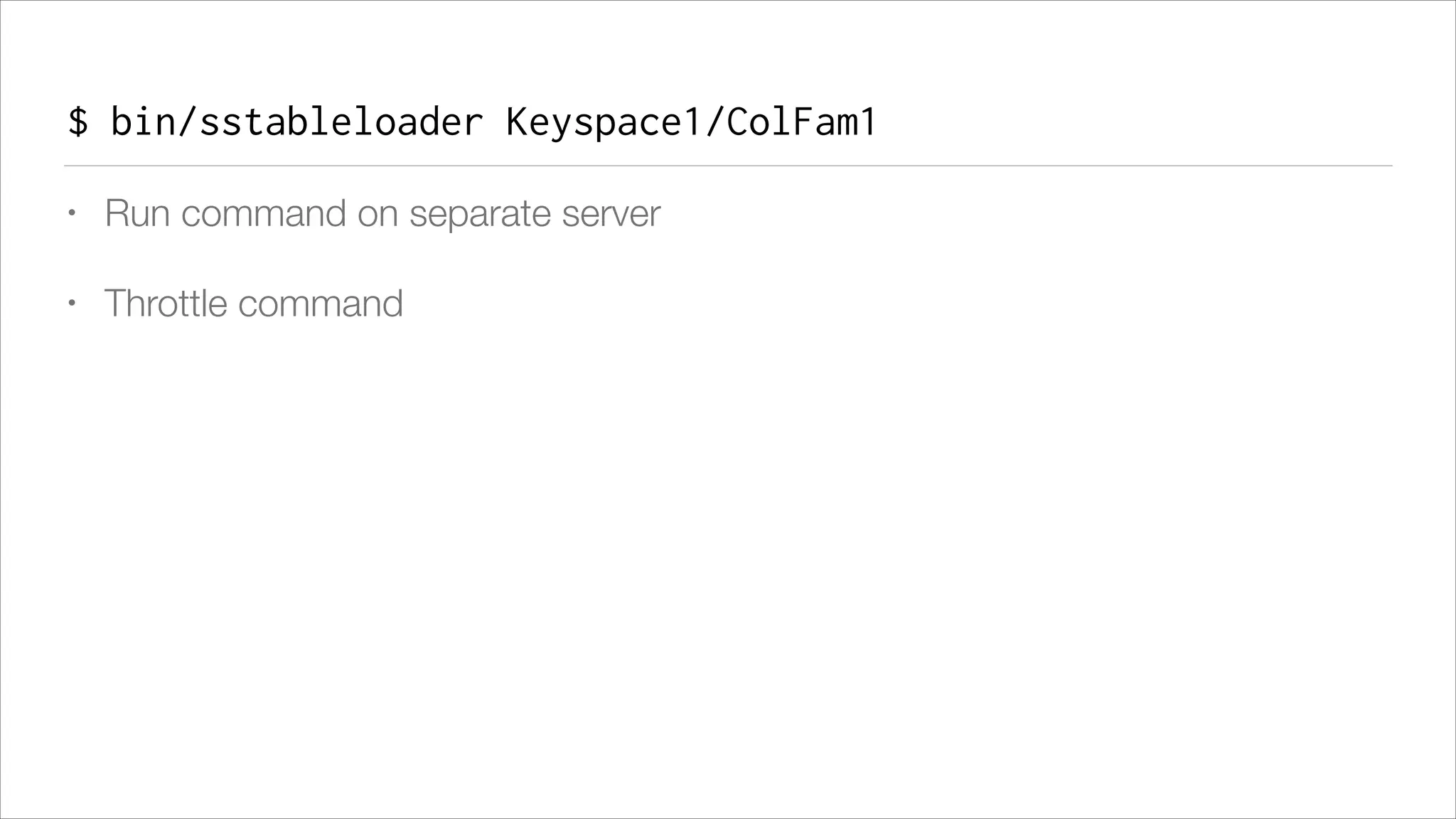The height and width of the screenshot is (819, 1456).
Task: Click the dollar sign prompt in title
Action: (78, 122)
